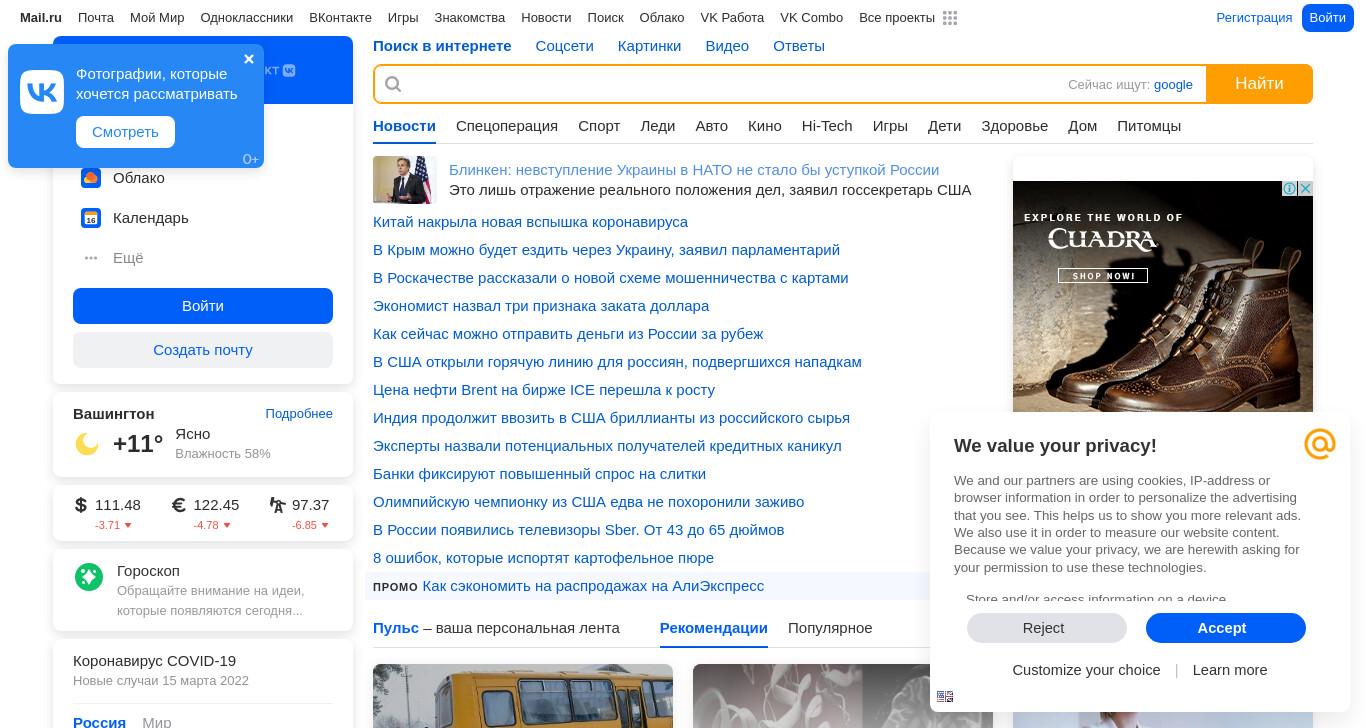
Task: Open Коронавирус COVID-19 widget title
Action: click(154, 661)
